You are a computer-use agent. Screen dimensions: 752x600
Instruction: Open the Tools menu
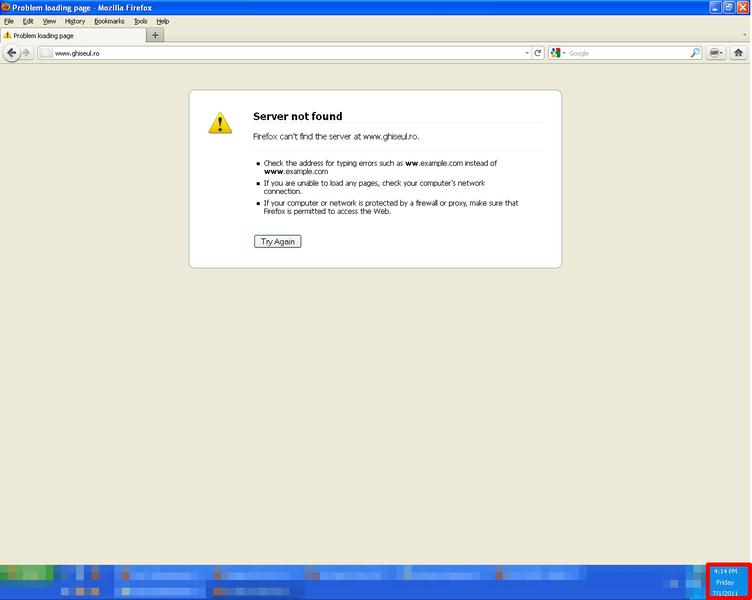pyautogui.click(x=141, y=21)
